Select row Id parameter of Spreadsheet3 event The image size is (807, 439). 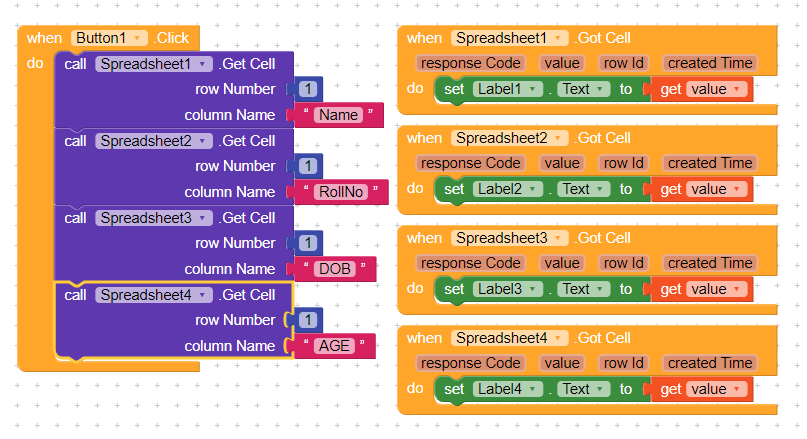[623, 262]
